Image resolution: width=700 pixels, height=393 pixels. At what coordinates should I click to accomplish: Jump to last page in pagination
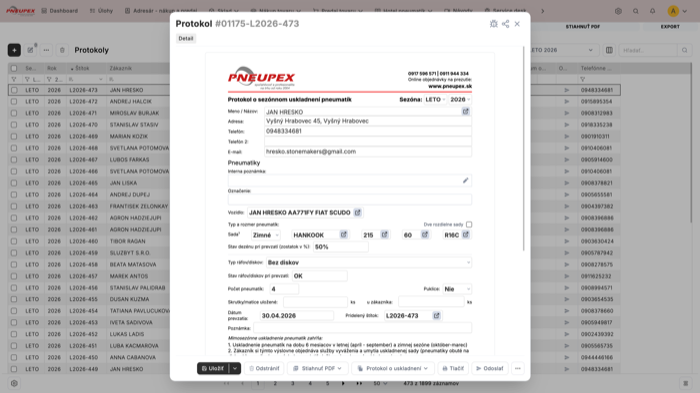[359, 383]
